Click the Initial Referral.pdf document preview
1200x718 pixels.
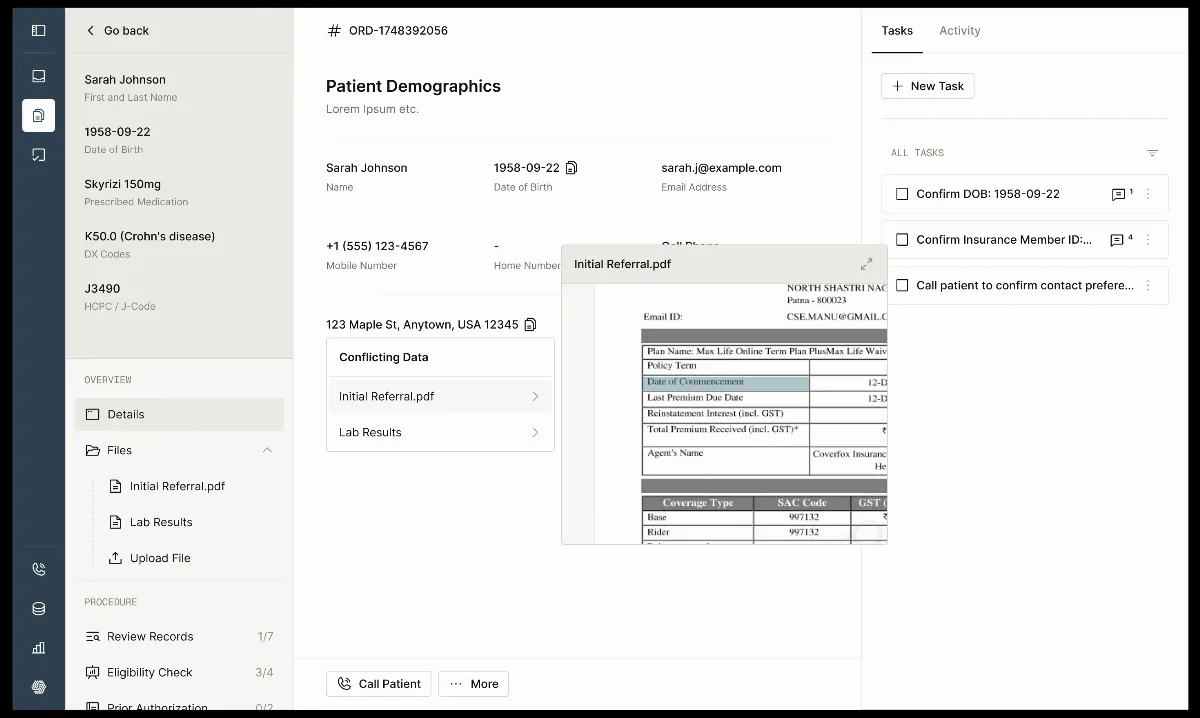[724, 414]
